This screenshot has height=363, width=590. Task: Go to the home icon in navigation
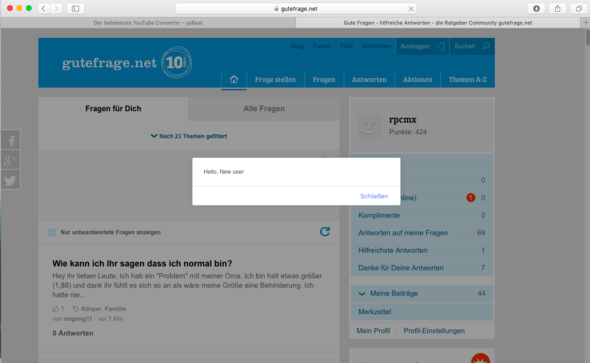(x=234, y=79)
